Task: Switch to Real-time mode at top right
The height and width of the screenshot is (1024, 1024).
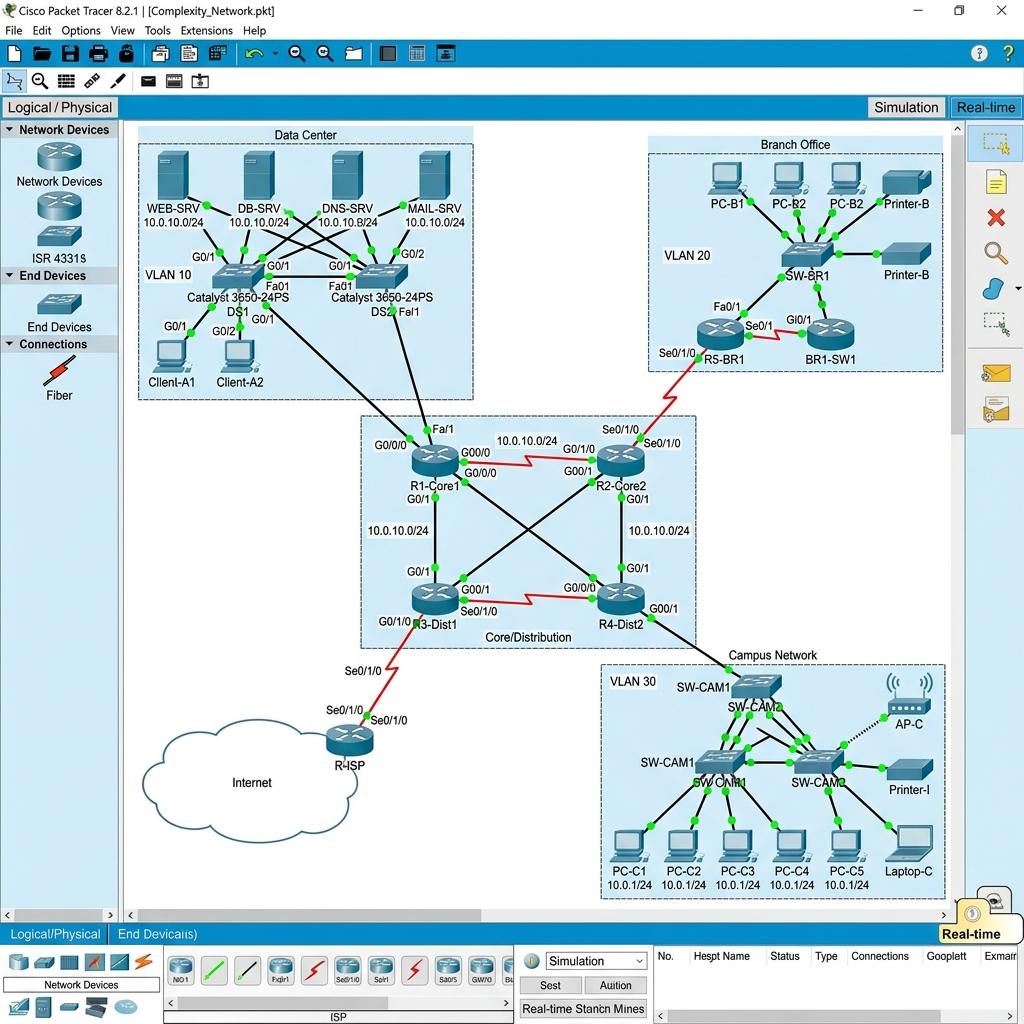Action: tap(985, 107)
